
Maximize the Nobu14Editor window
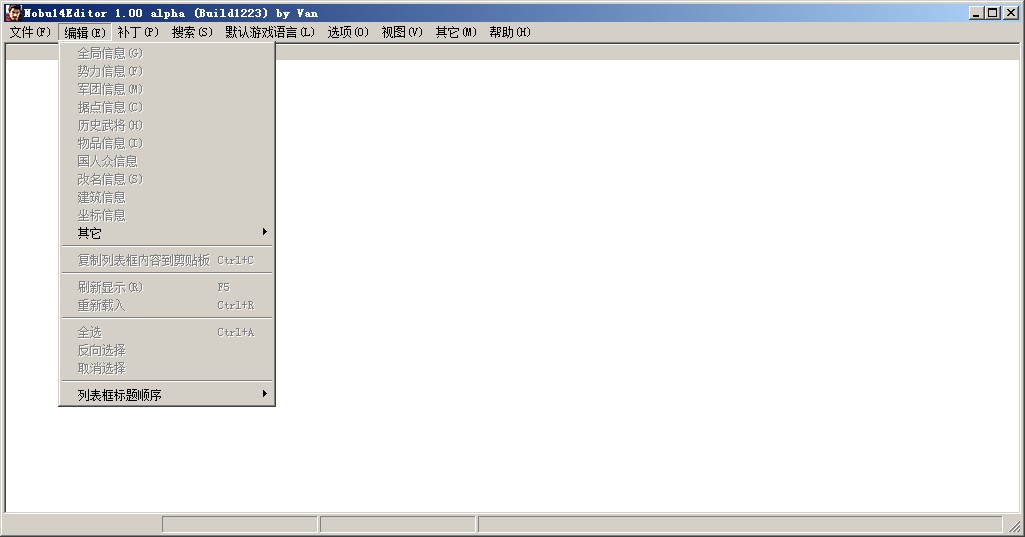pos(993,12)
